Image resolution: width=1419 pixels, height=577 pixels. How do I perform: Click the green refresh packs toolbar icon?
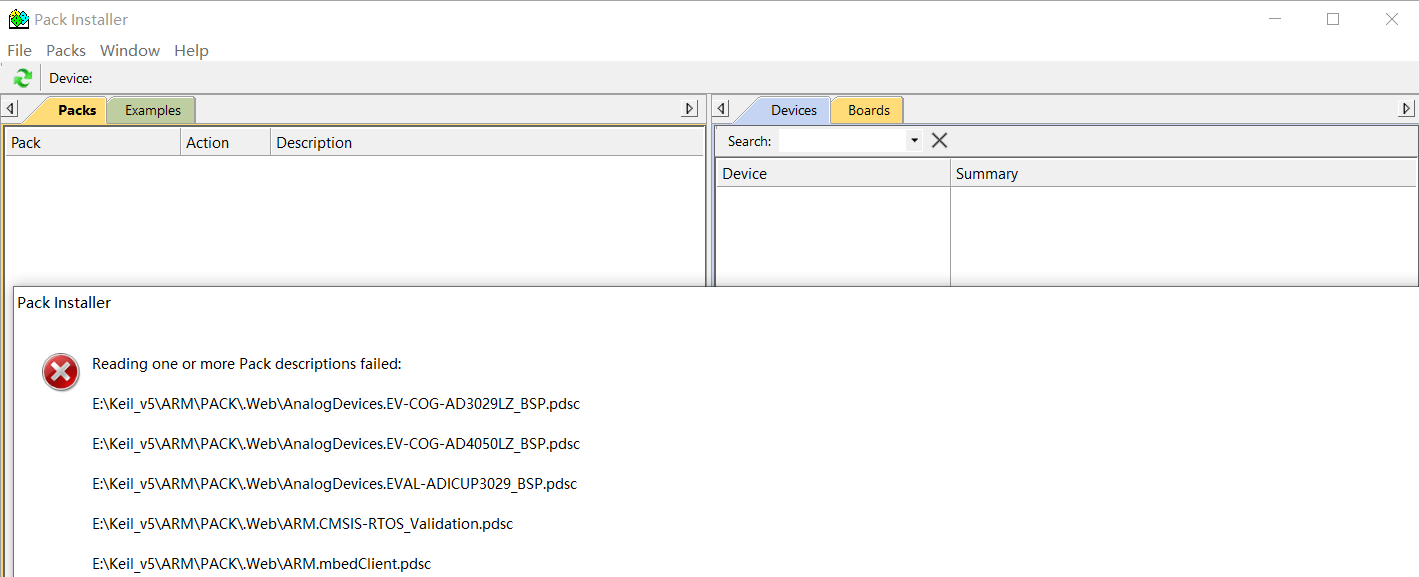click(x=22, y=78)
